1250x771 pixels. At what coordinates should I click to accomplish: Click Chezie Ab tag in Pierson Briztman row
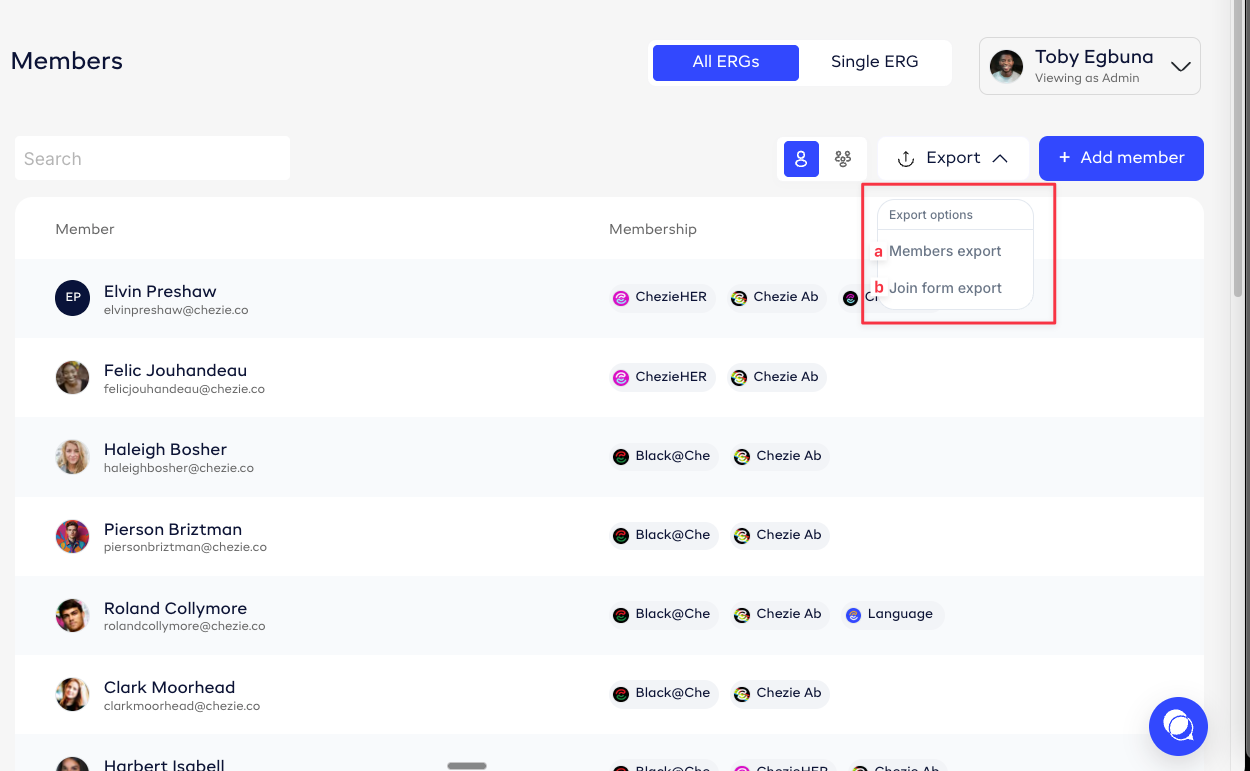point(780,535)
